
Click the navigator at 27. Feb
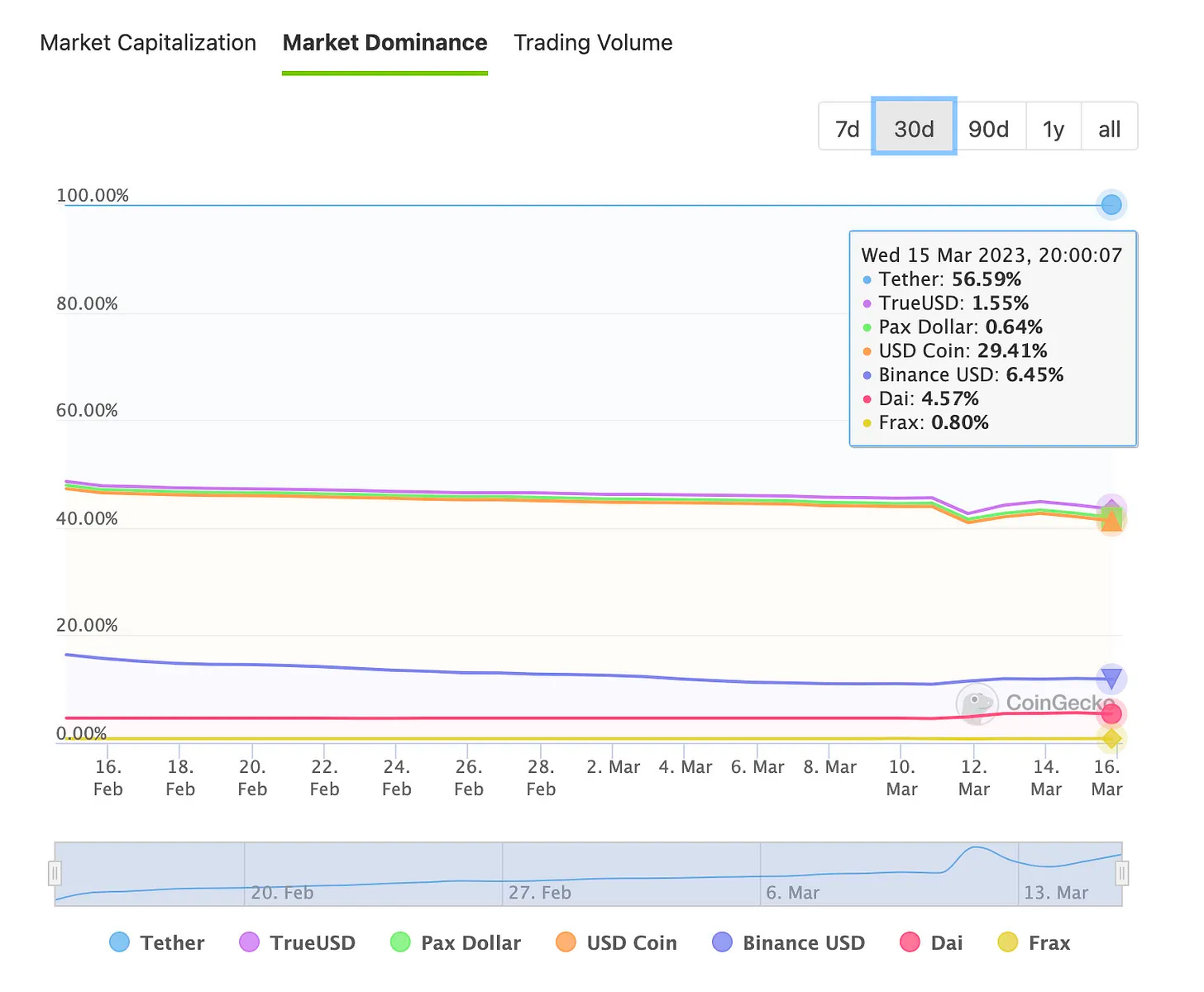pyautogui.click(x=540, y=893)
